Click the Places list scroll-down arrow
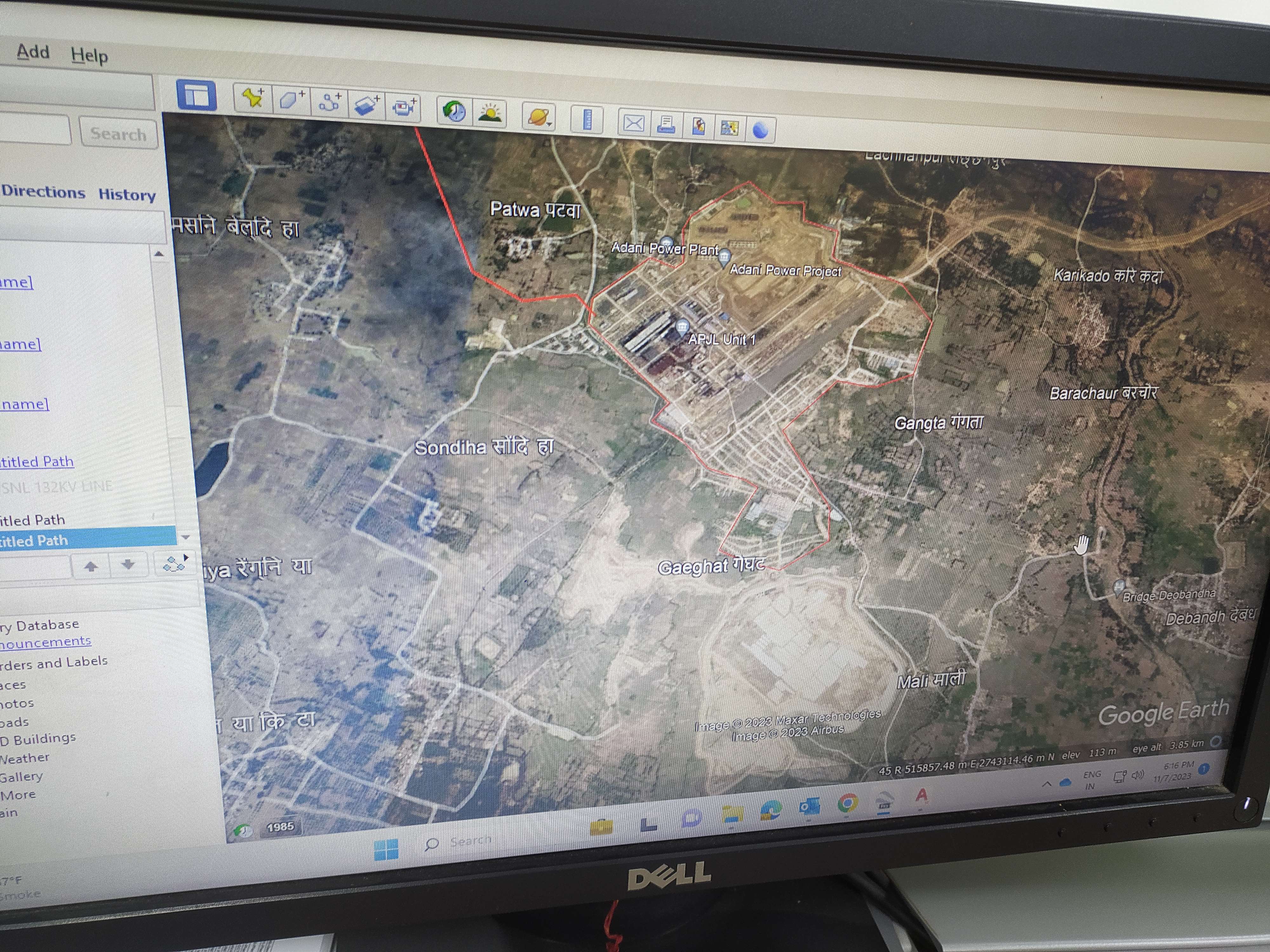Image resolution: width=1270 pixels, height=952 pixels. pyautogui.click(x=185, y=537)
